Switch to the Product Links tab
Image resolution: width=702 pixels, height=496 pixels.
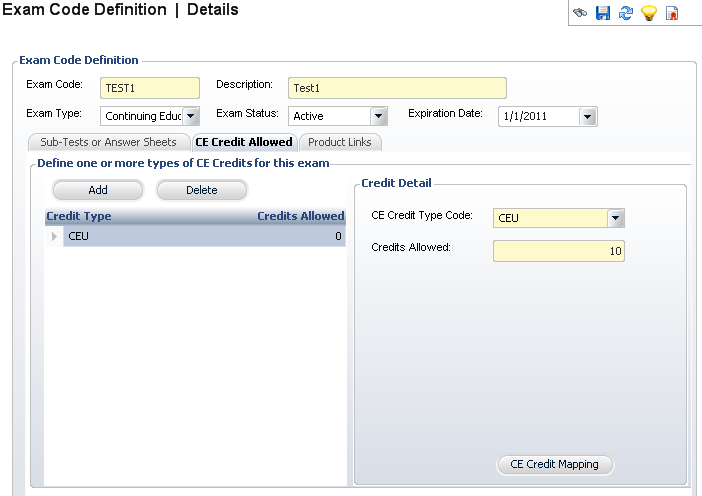click(340, 142)
